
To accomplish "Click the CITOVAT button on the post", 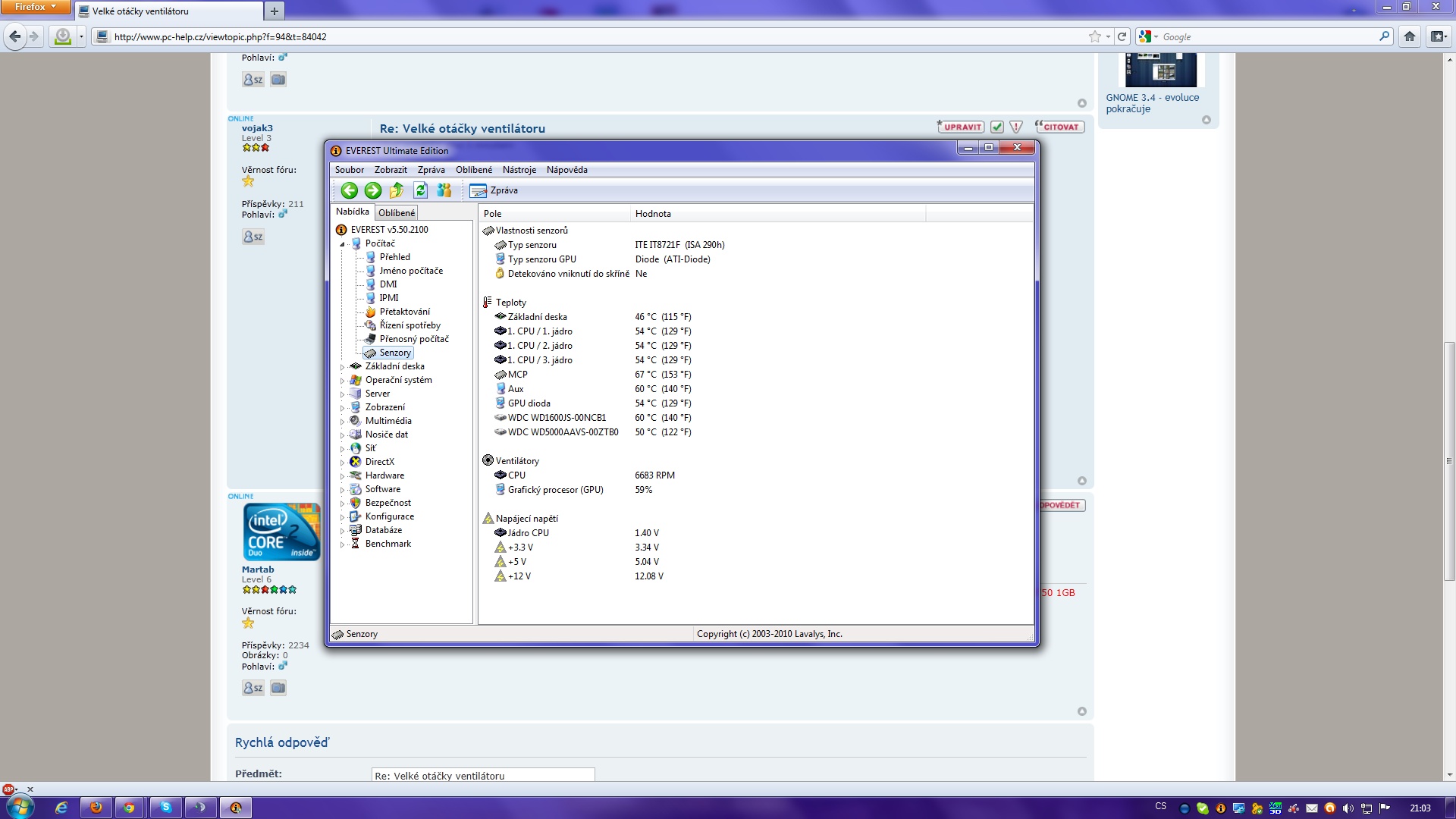I will (1059, 127).
